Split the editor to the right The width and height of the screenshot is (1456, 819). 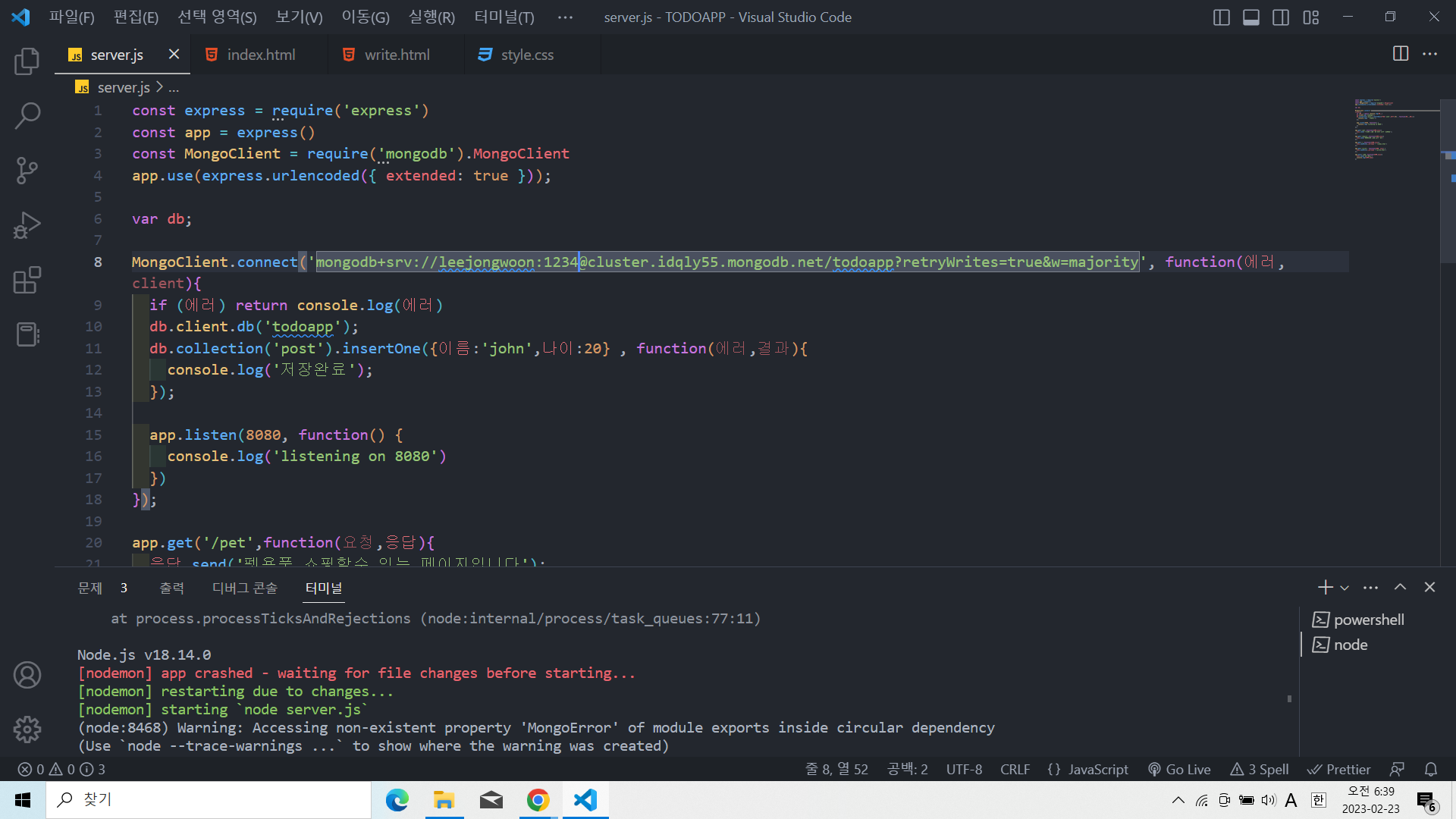(1401, 54)
